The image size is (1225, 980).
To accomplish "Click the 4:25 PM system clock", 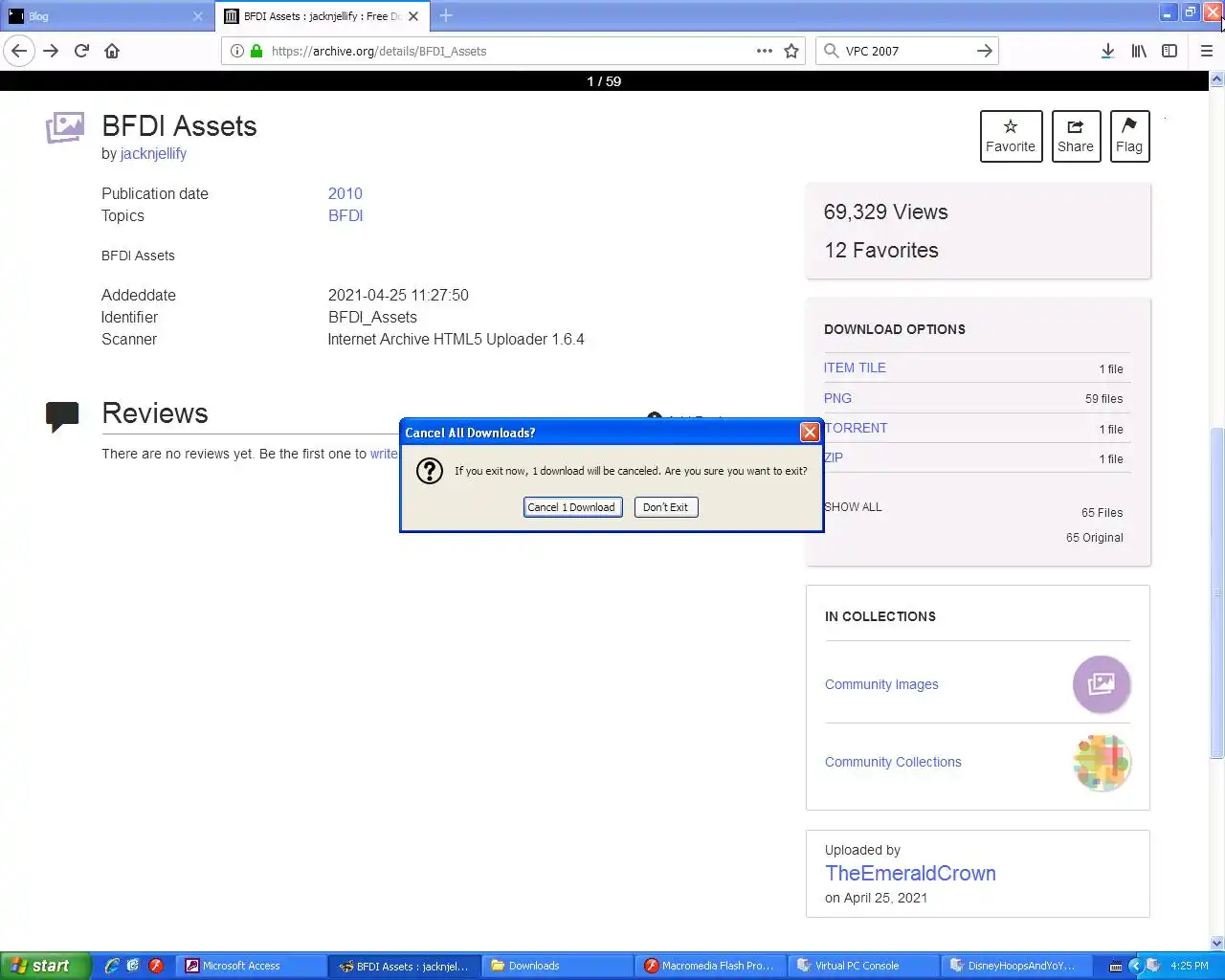I will pyautogui.click(x=1190, y=966).
